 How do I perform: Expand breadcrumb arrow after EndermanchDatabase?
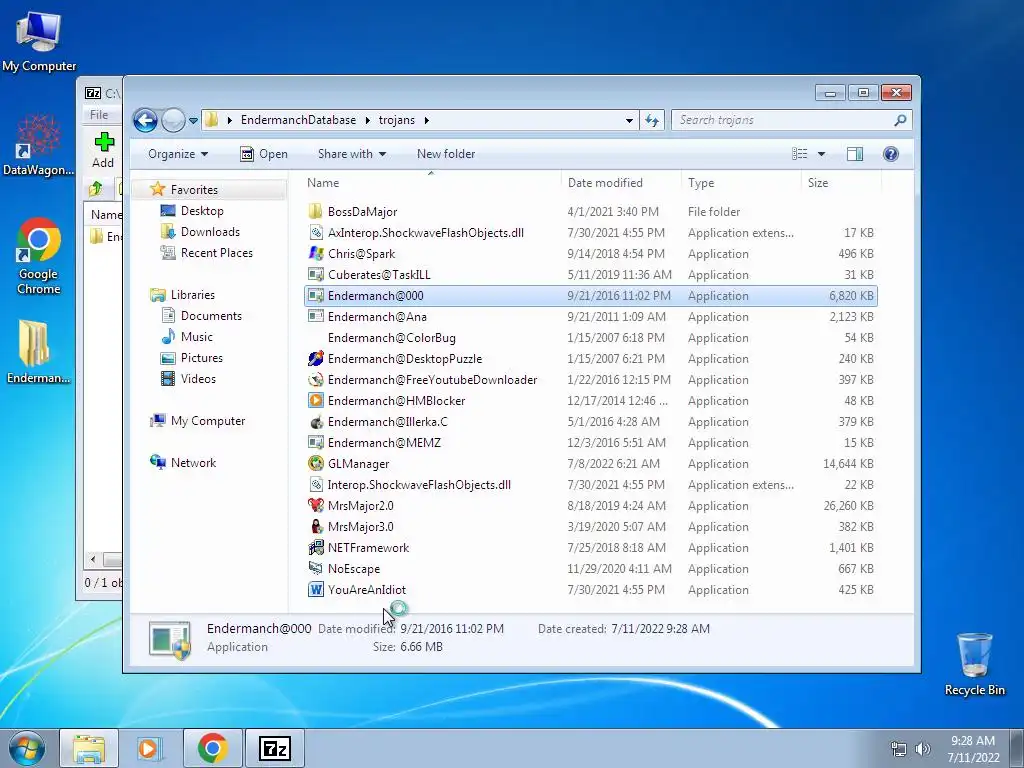coord(367,120)
